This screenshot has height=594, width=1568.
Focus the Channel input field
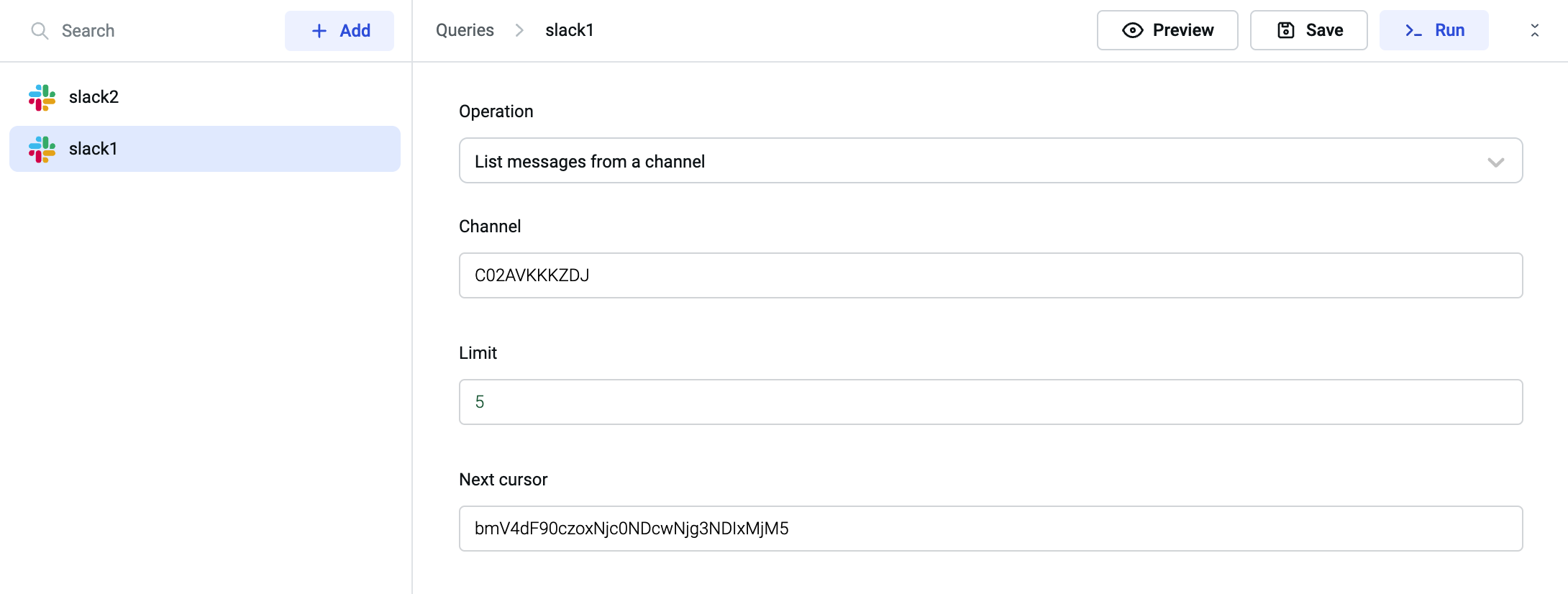tap(990, 275)
